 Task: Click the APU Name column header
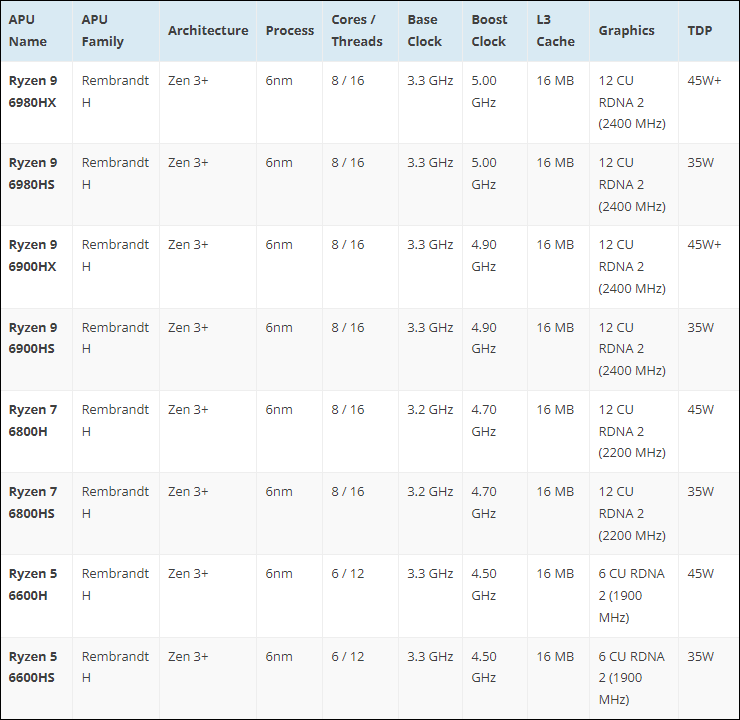(x=28, y=31)
